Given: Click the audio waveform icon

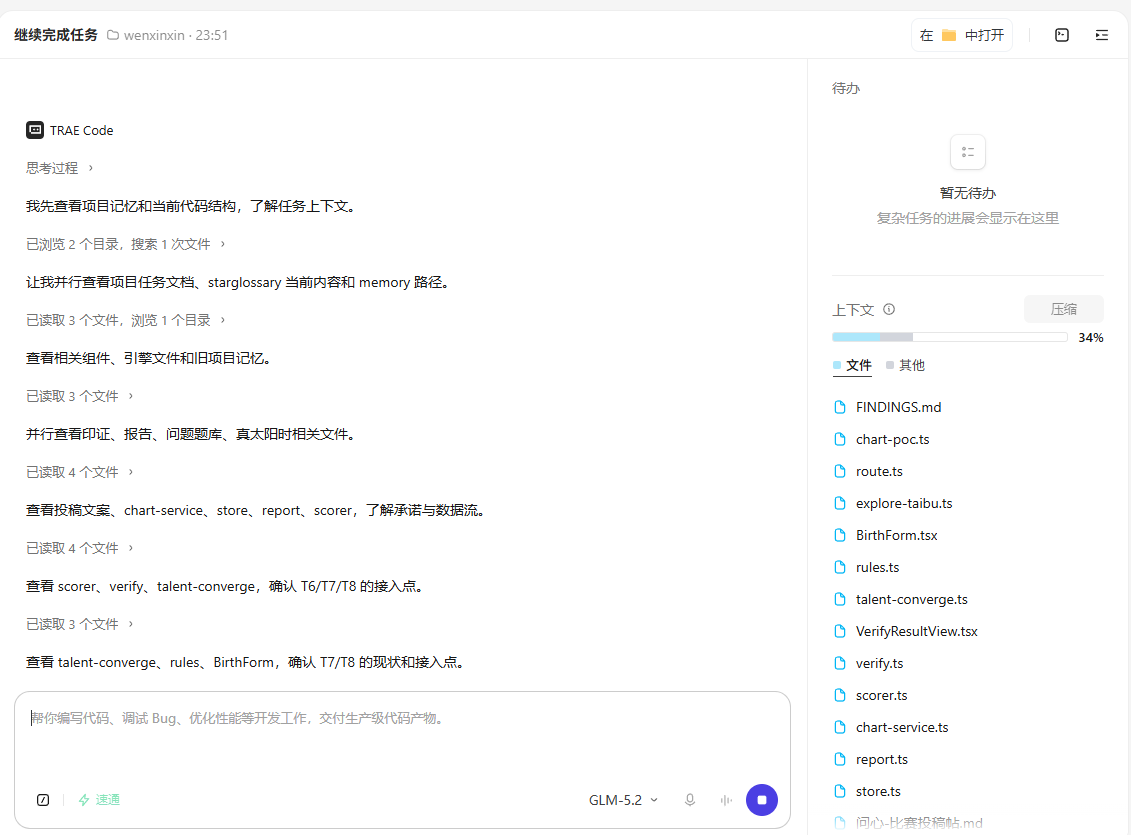Looking at the screenshot, I should coord(726,800).
